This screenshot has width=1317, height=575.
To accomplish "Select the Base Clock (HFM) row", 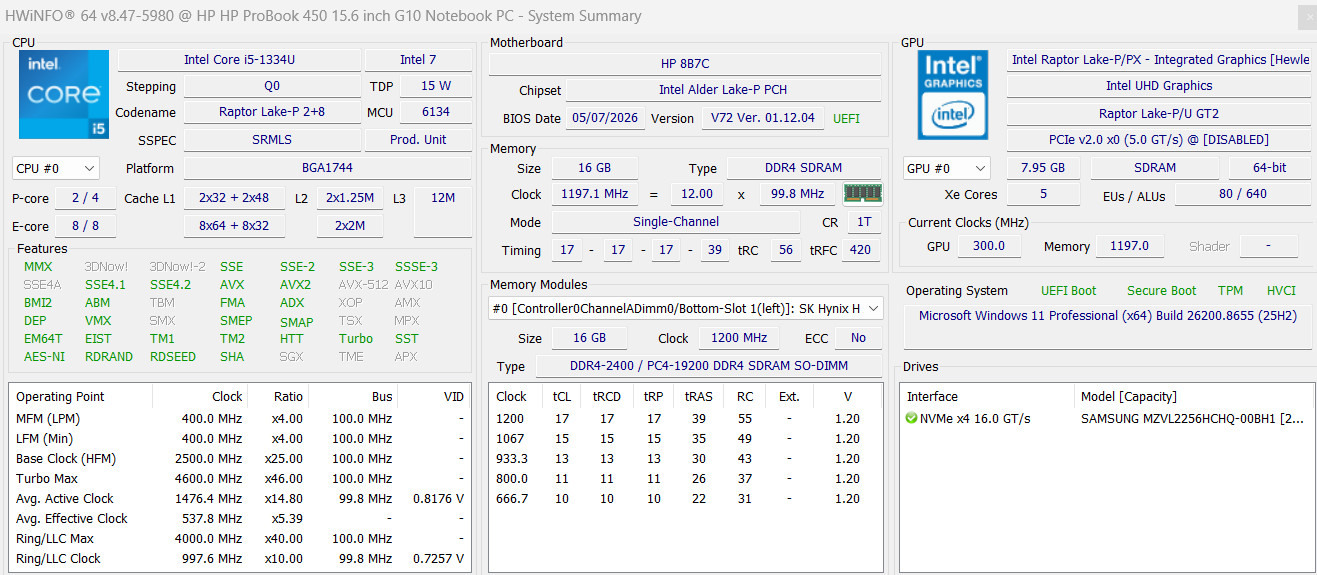I will 240,459.
